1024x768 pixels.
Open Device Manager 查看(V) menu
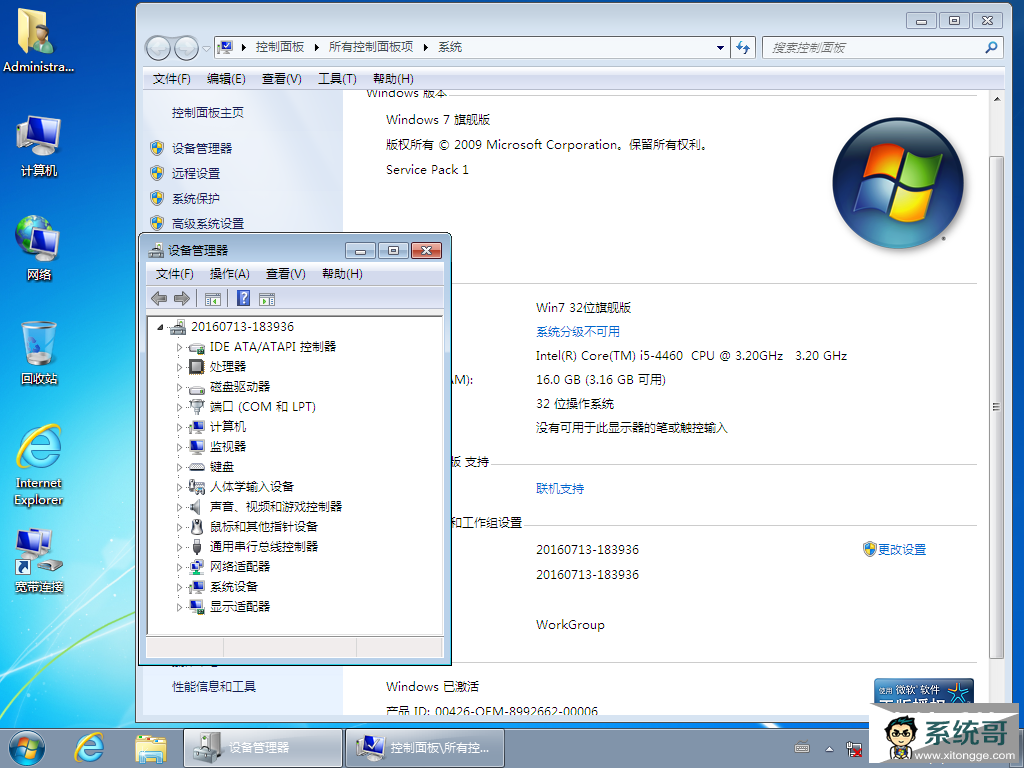click(285, 274)
